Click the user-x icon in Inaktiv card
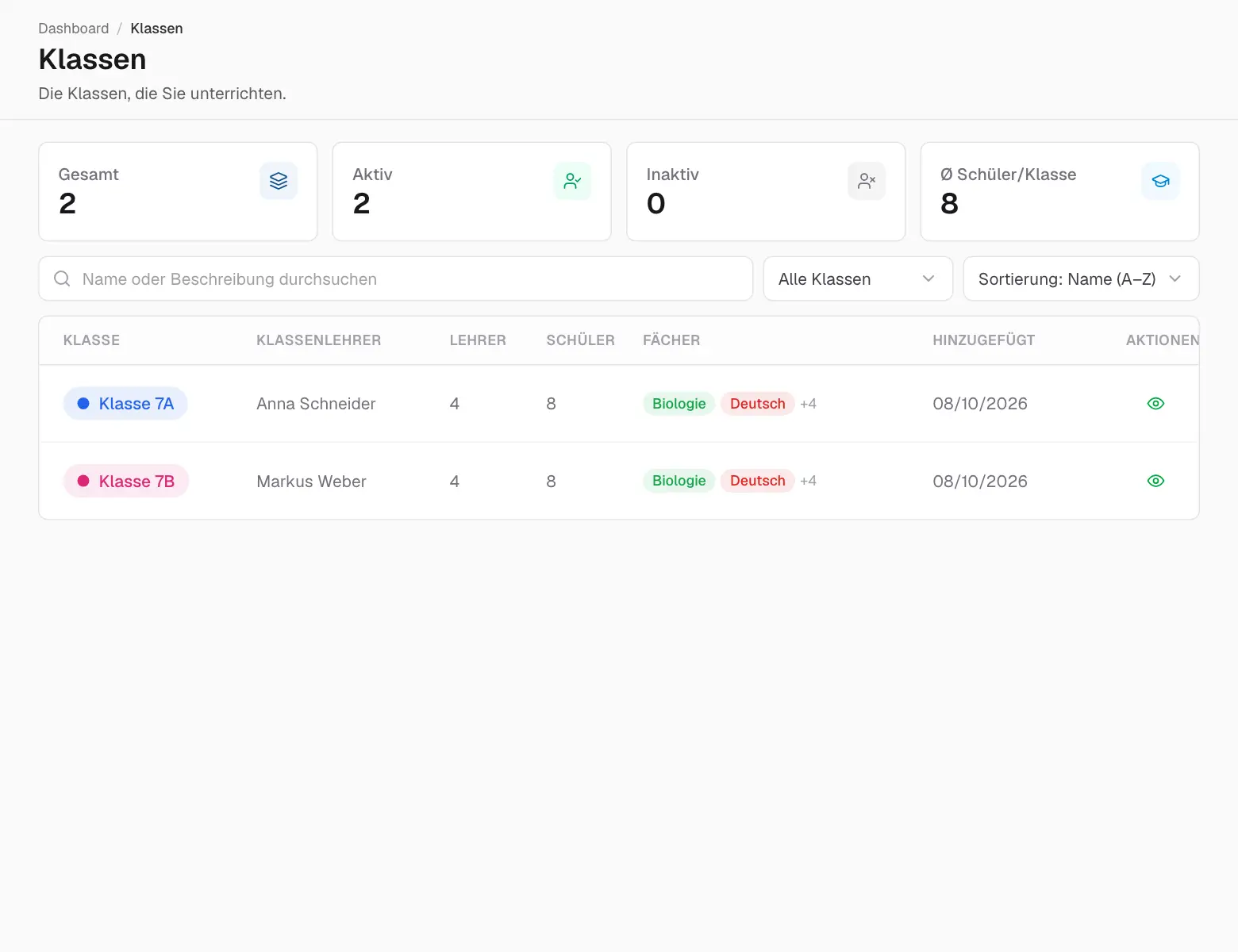1238x952 pixels. (867, 181)
